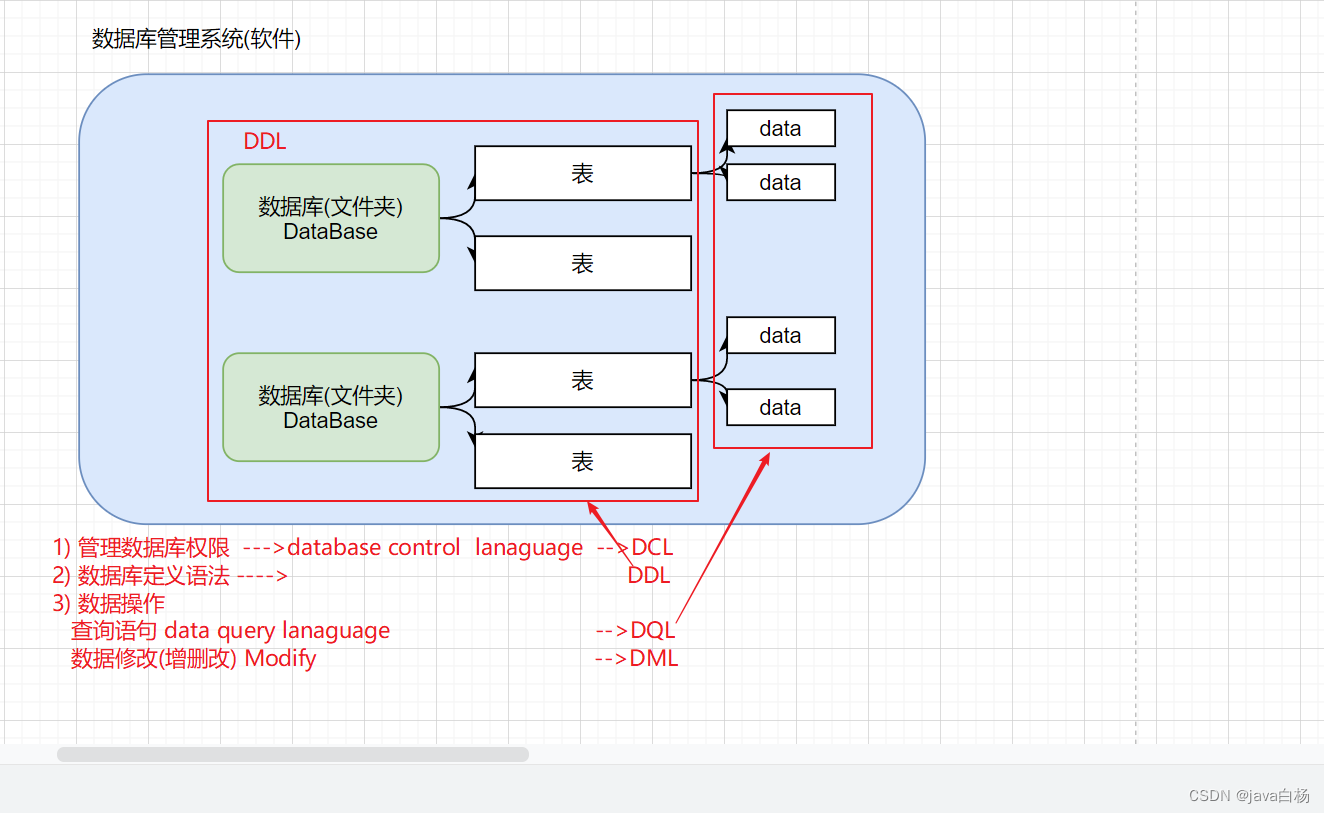Select the lower green 数据库(文件夹) DataBase box
This screenshot has height=813, width=1324.
[331, 407]
